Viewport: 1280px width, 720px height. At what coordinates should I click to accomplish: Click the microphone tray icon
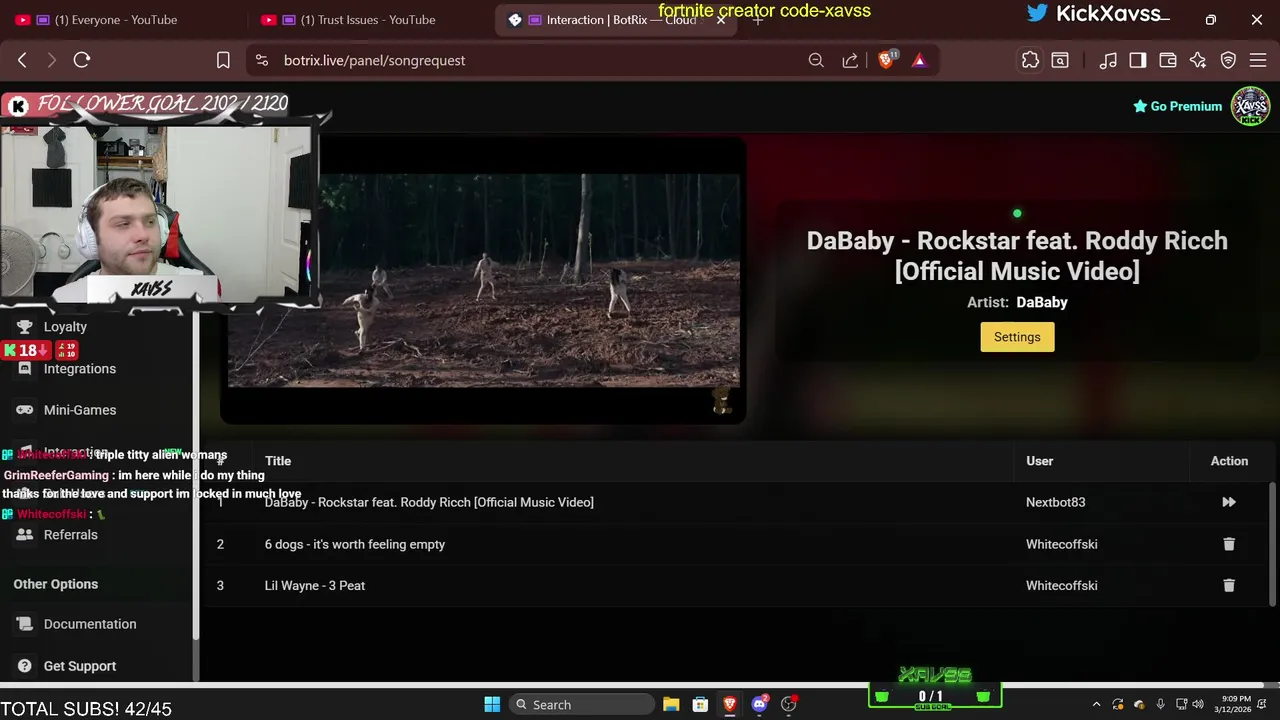click(x=1160, y=704)
